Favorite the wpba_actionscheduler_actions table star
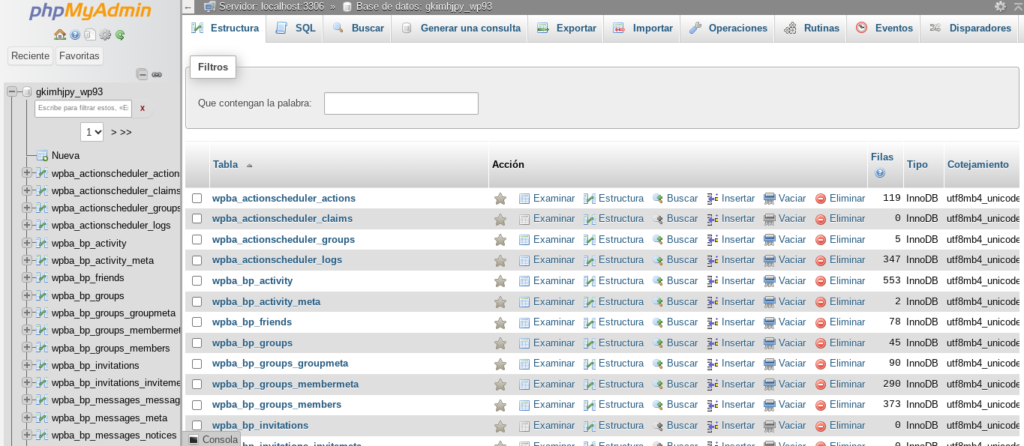The height and width of the screenshot is (446, 1024). 500,199
